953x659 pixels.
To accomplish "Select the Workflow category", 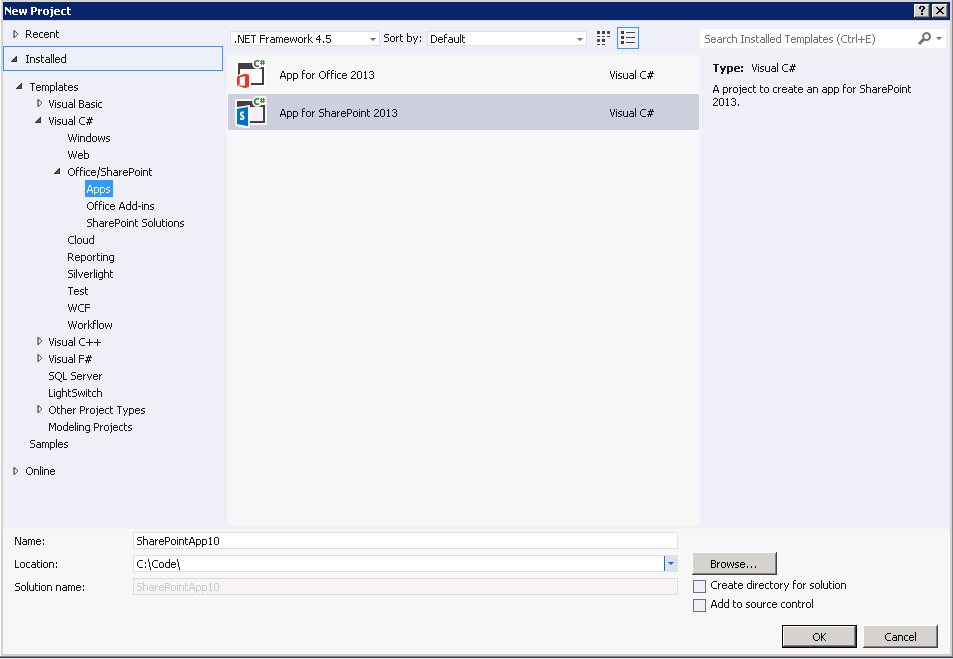I will coord(90,325).
